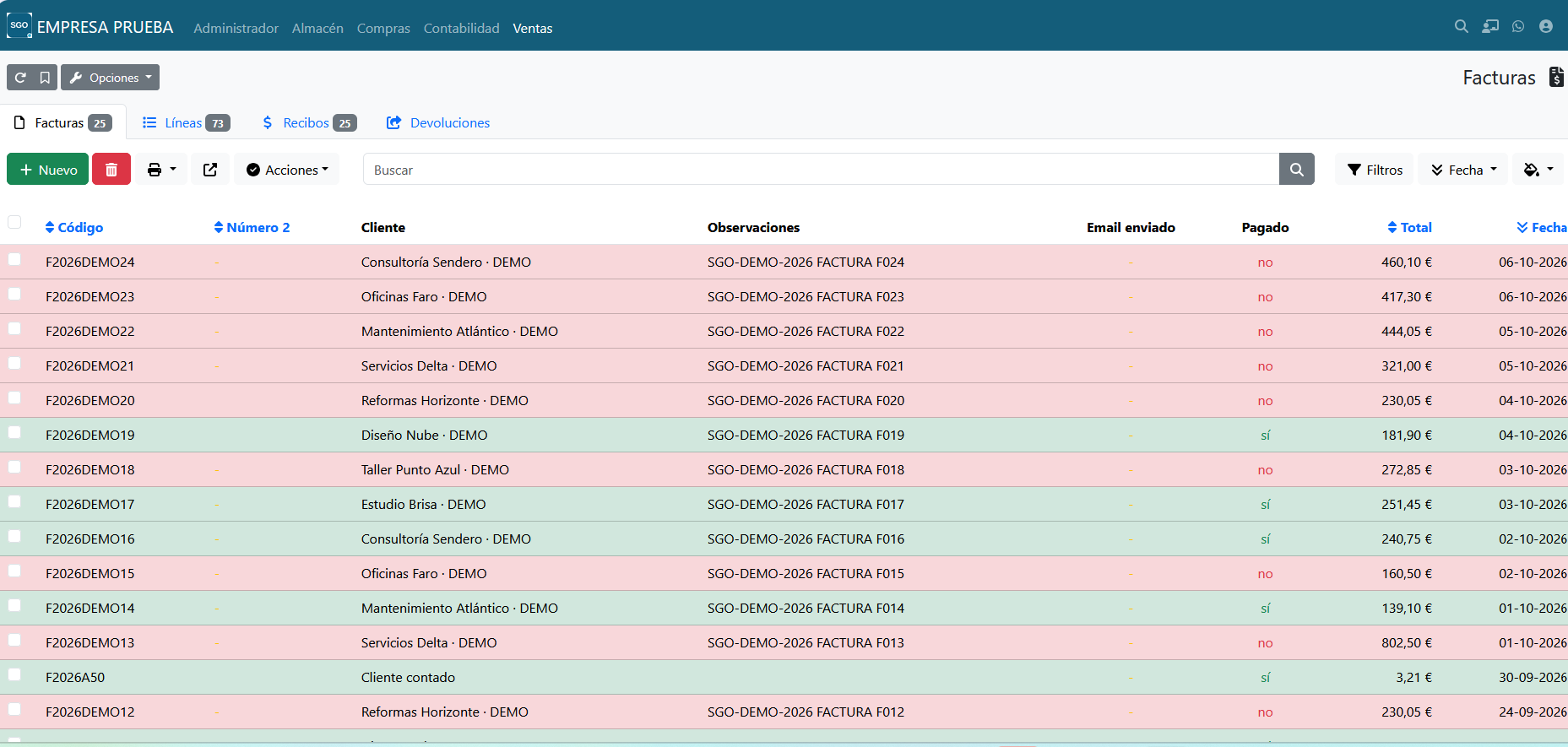Screen dimensions: 1568x747
Task: Switch to the Recibos tab
Action: click(309, 123)
